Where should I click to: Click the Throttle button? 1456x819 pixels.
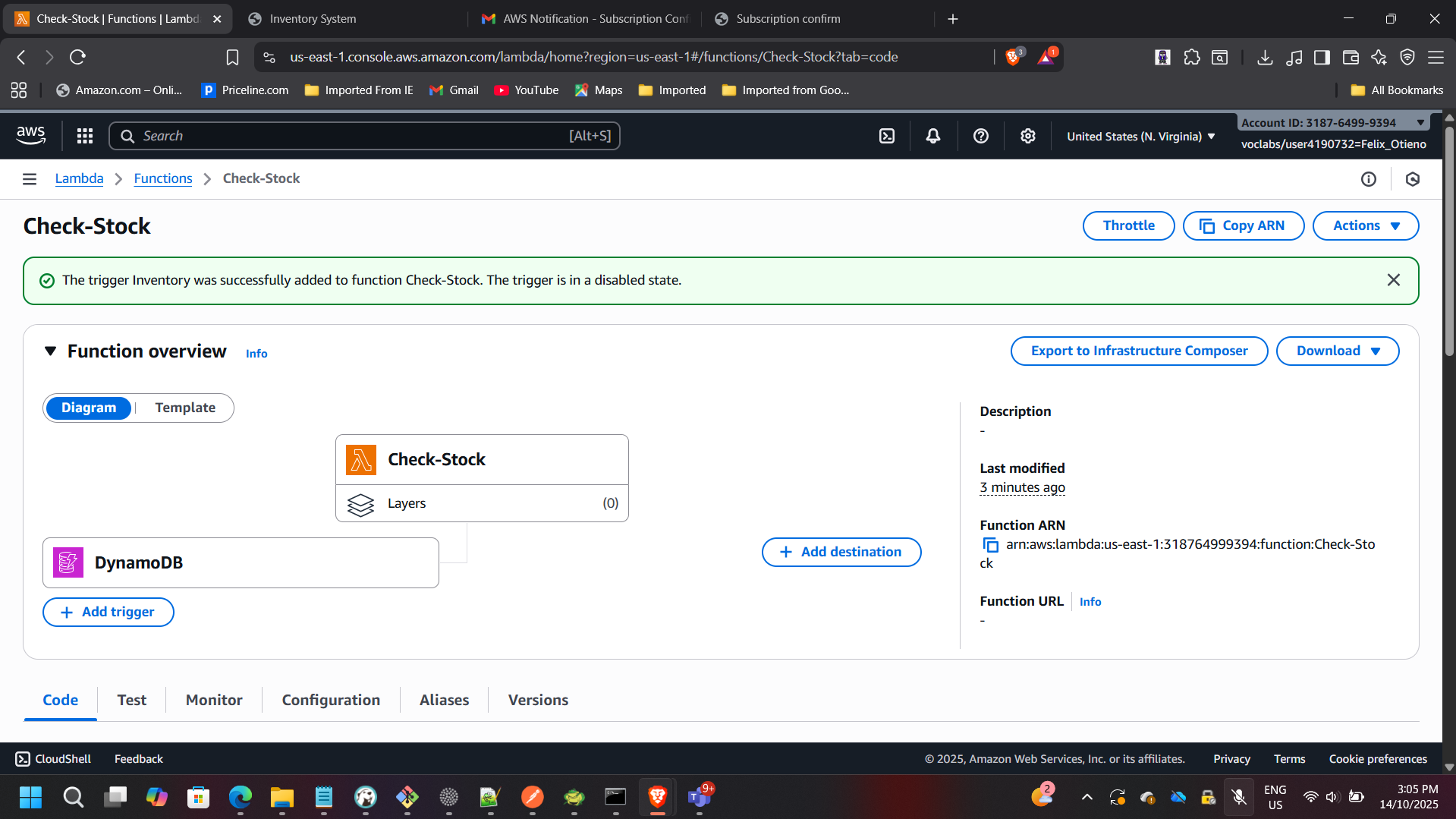click(x=1127, y=225)
